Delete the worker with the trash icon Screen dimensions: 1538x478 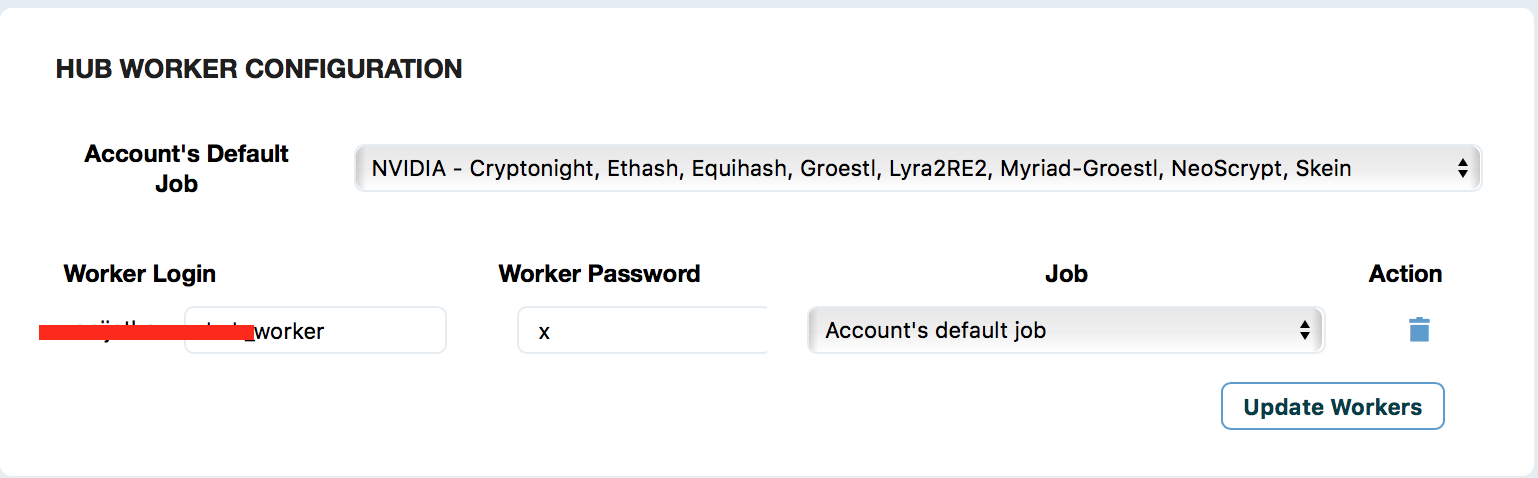pos(1419,330)
